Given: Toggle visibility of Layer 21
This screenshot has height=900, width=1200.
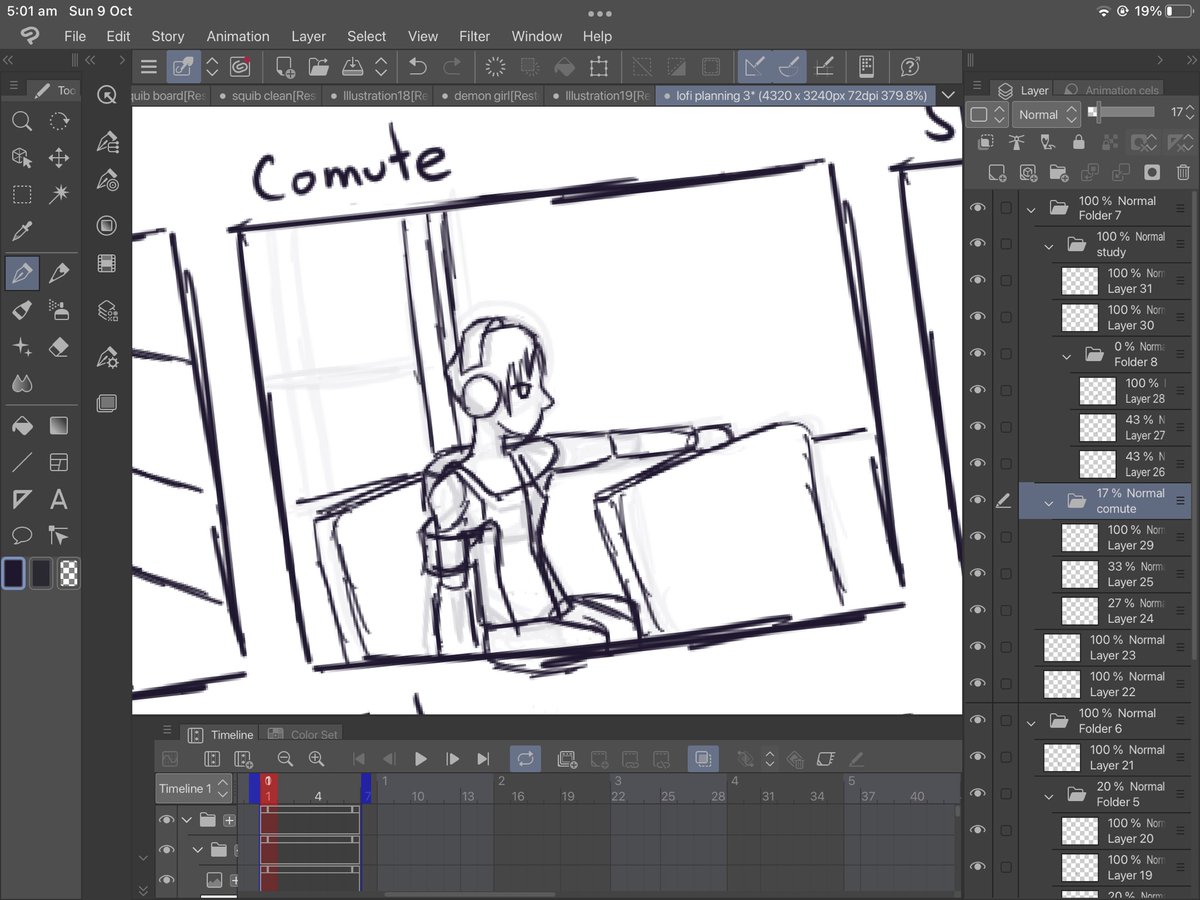Looking at the screenshot, I should point(977,757).
